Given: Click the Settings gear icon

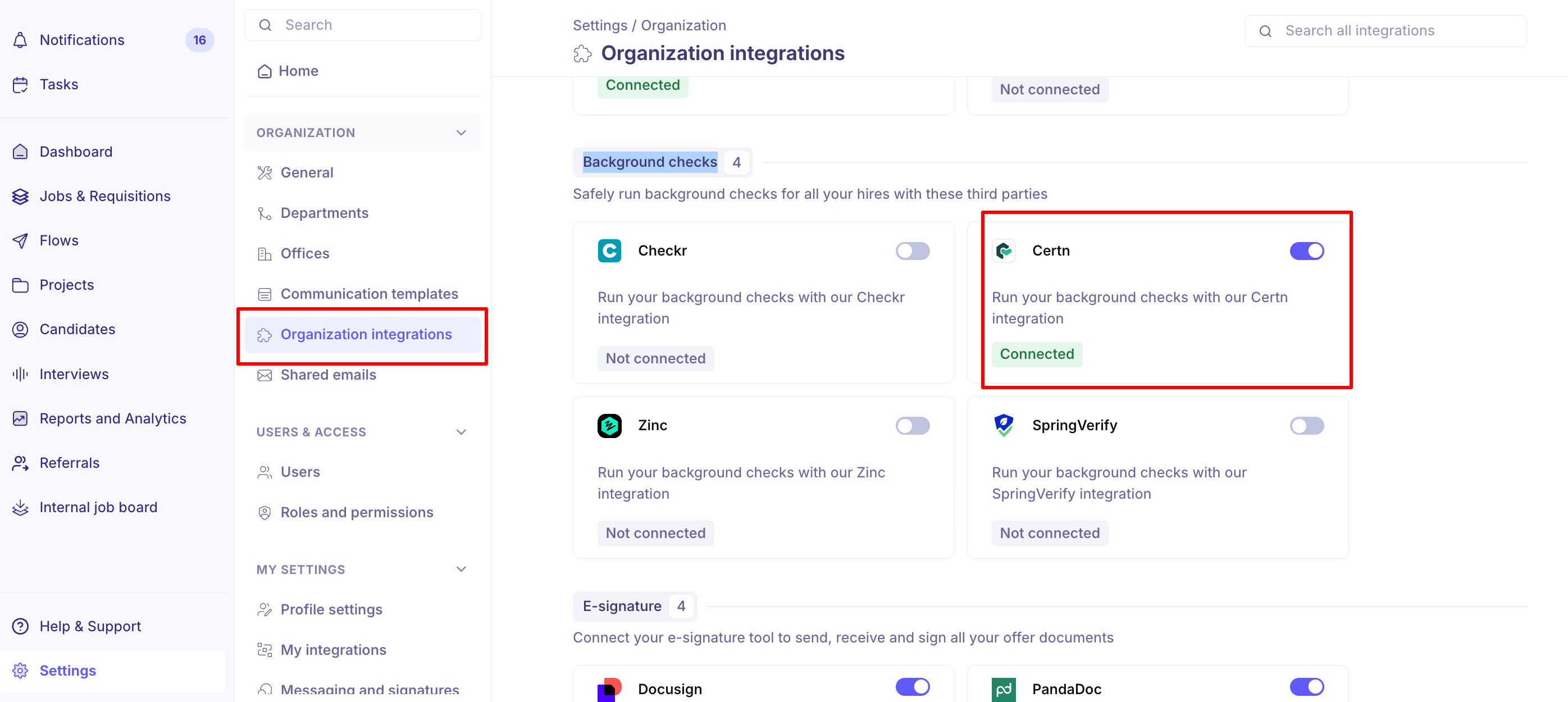Looking at the screenshot, I should pos(20,671).
